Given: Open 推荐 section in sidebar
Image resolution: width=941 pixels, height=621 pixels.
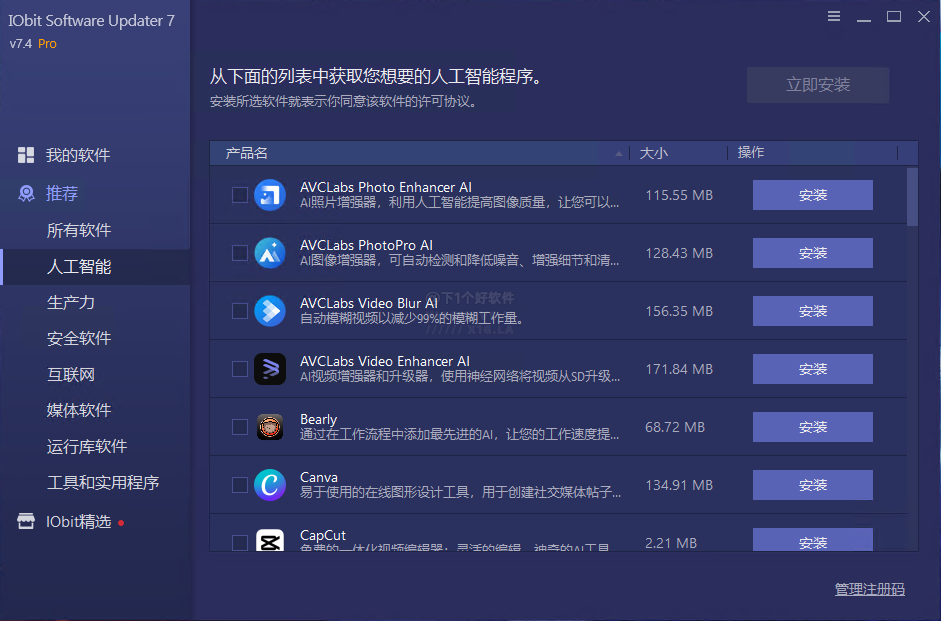Looking at the screenshot, I should coord(62,193).
